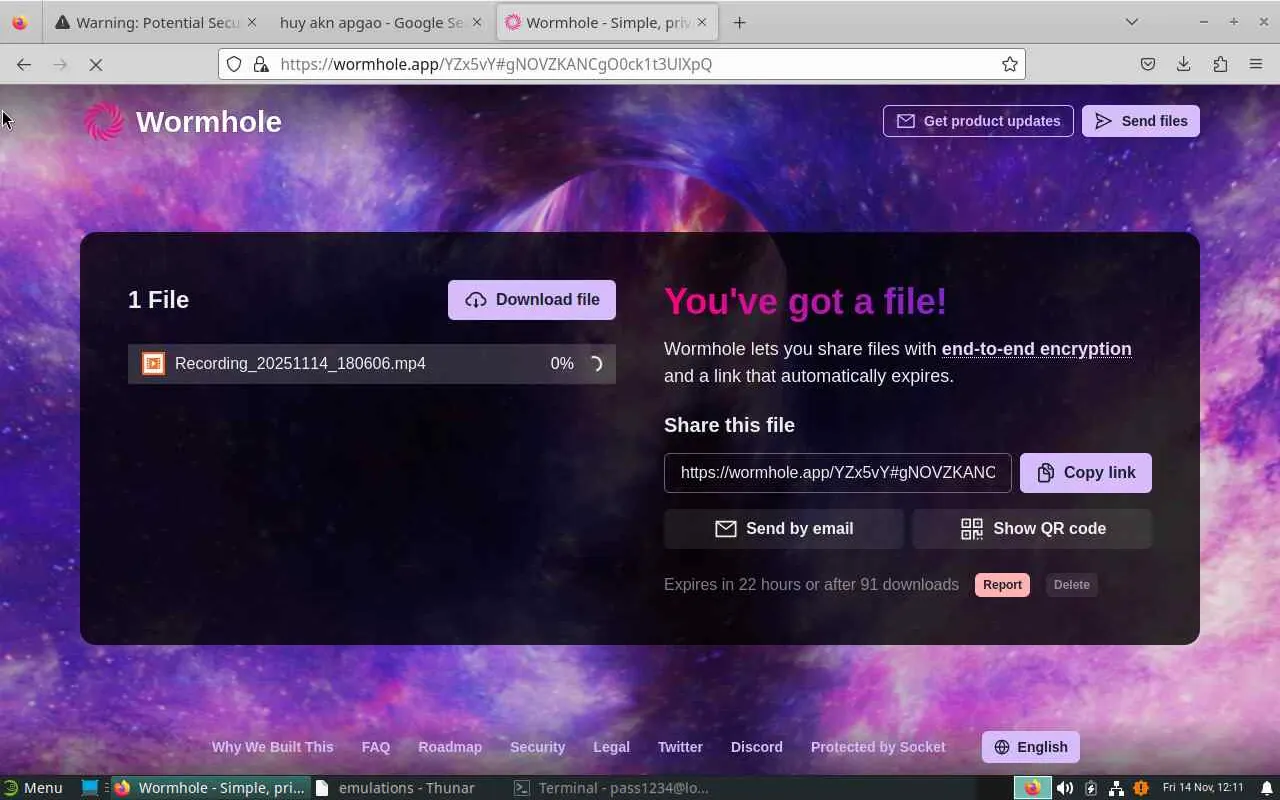Click the Firefox icon in system tray
Viewport: 1280px width, 800px height.
coord(1033,788)
